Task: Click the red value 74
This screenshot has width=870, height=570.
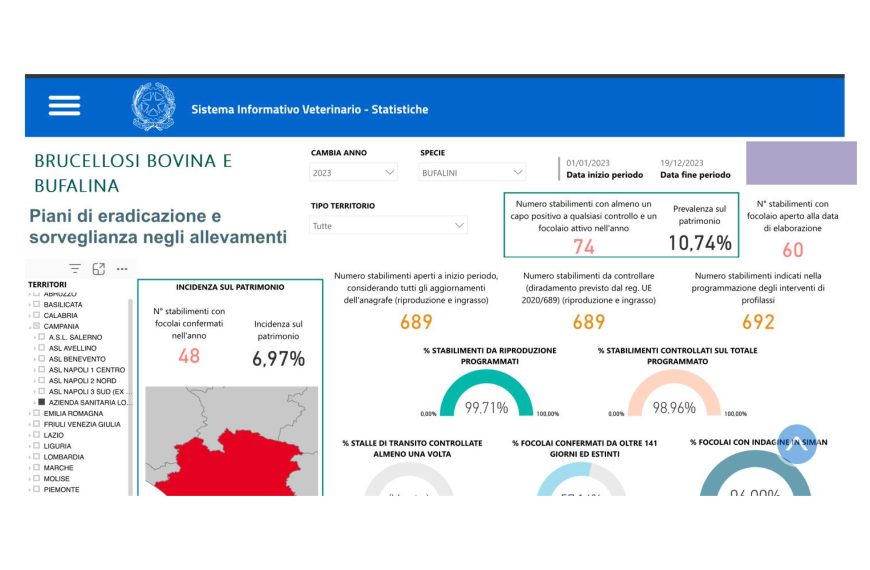Action: (584, 246)
